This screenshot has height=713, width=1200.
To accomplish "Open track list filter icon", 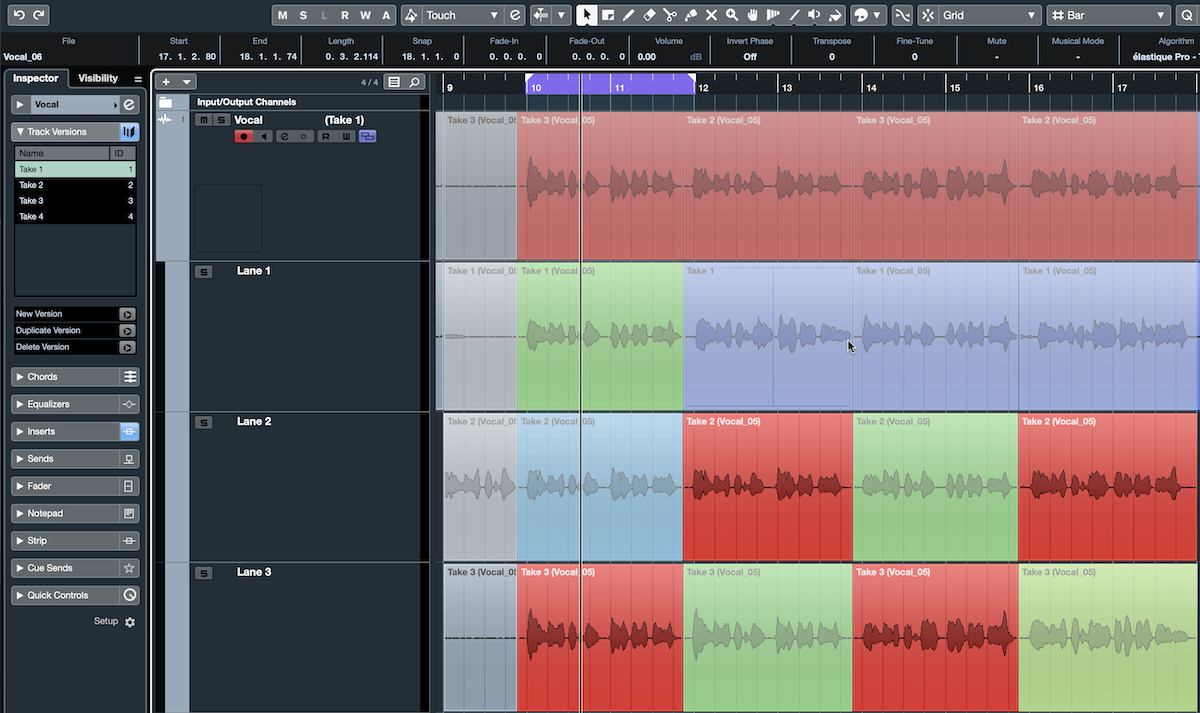I will (x=394, y=82).
